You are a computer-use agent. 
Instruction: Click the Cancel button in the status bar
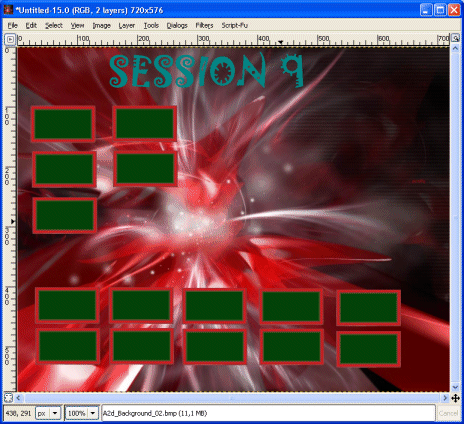[449, 413]
